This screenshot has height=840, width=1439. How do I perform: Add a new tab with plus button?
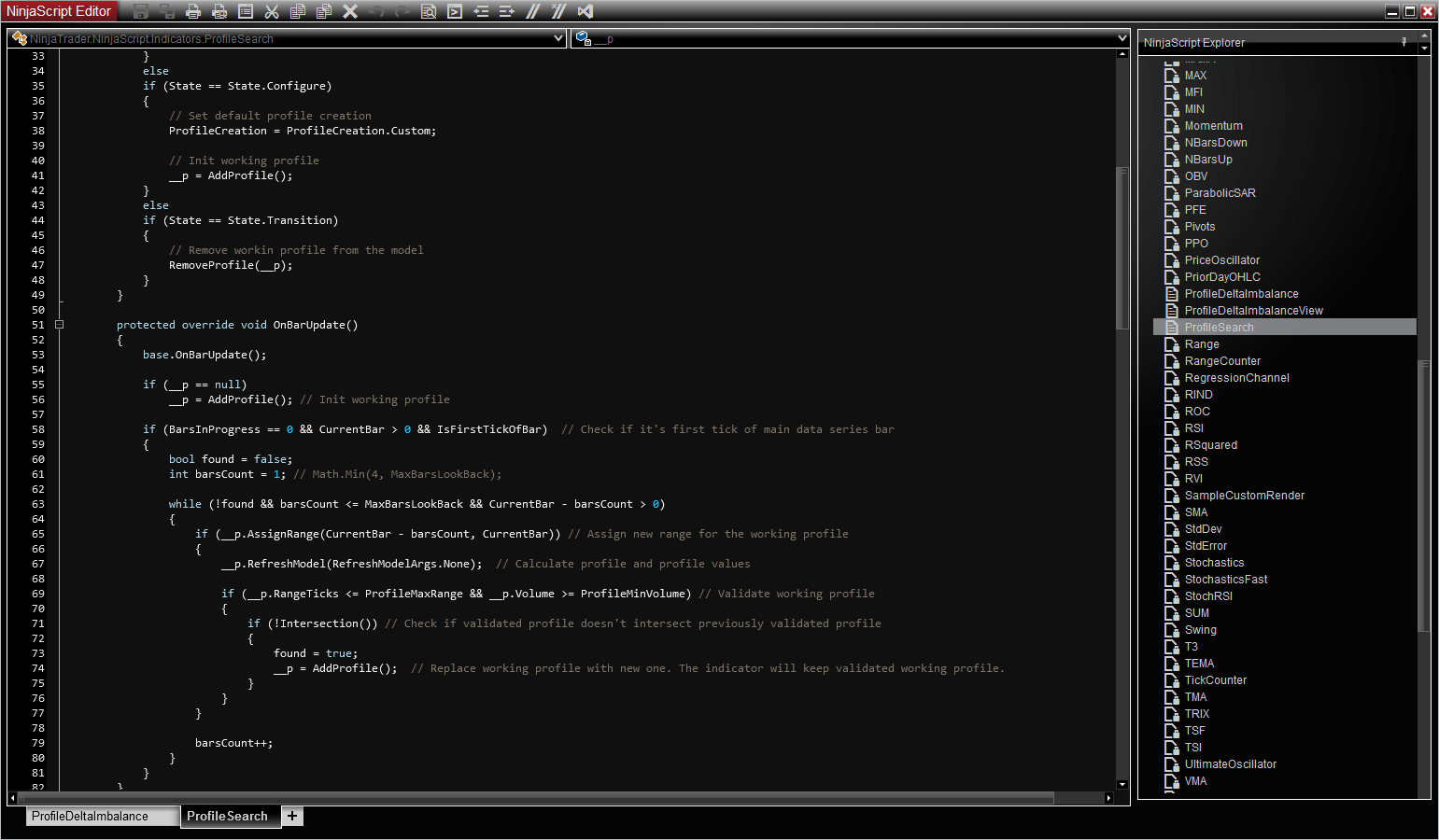coord(292,816)
